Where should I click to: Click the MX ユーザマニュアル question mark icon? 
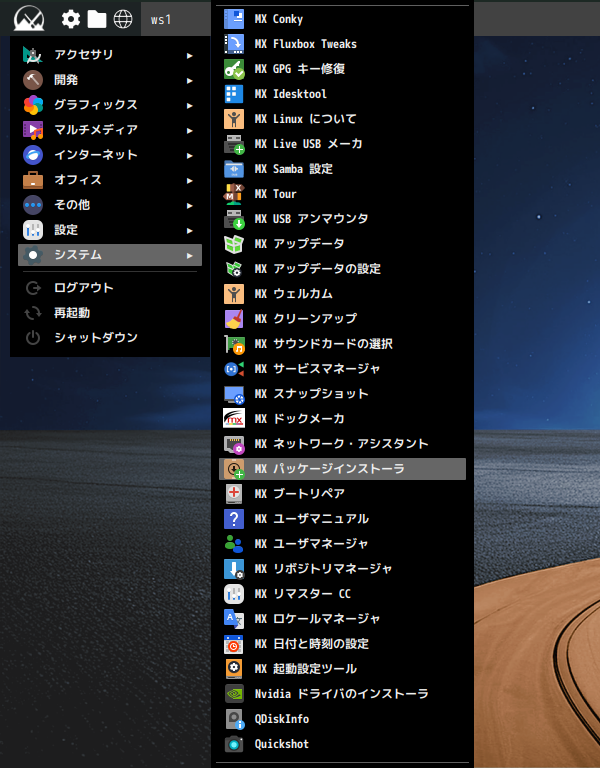coord(234,519)
